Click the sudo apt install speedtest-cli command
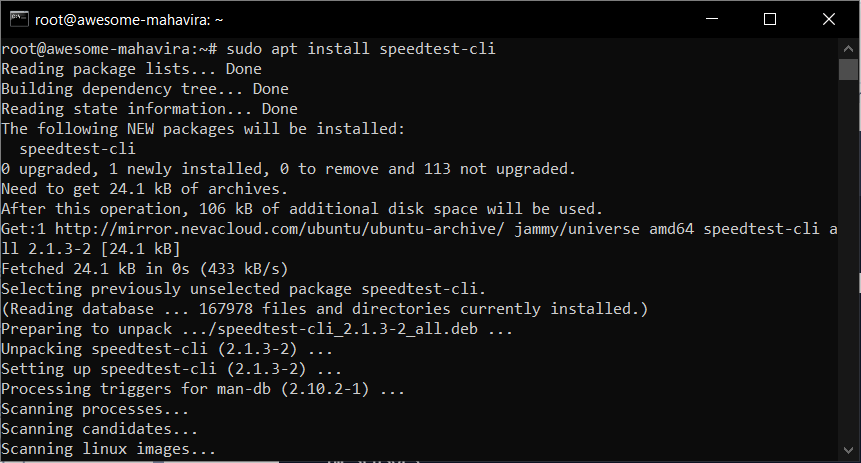This screenshot has width=861, height=463. click(x=361, y=49)
